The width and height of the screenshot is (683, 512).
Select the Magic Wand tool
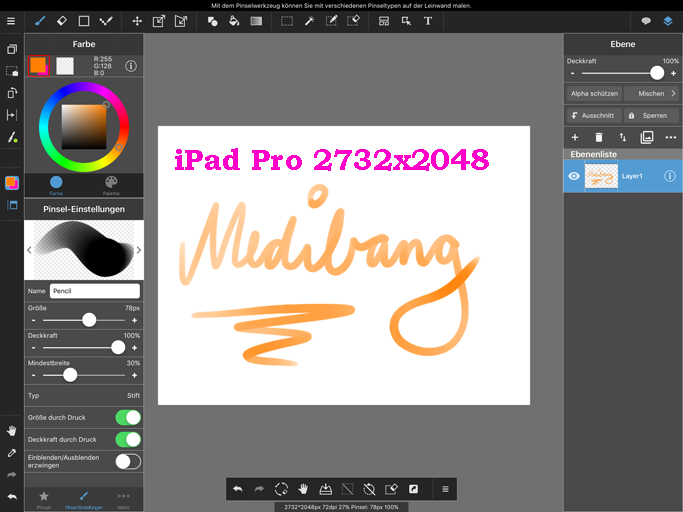[309, 21]
